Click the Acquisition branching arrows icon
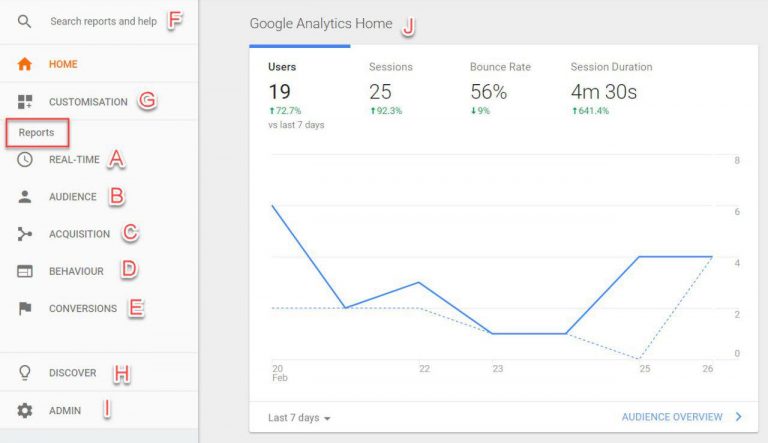Viewport: 768px width, 443px height. pos(25,234)
